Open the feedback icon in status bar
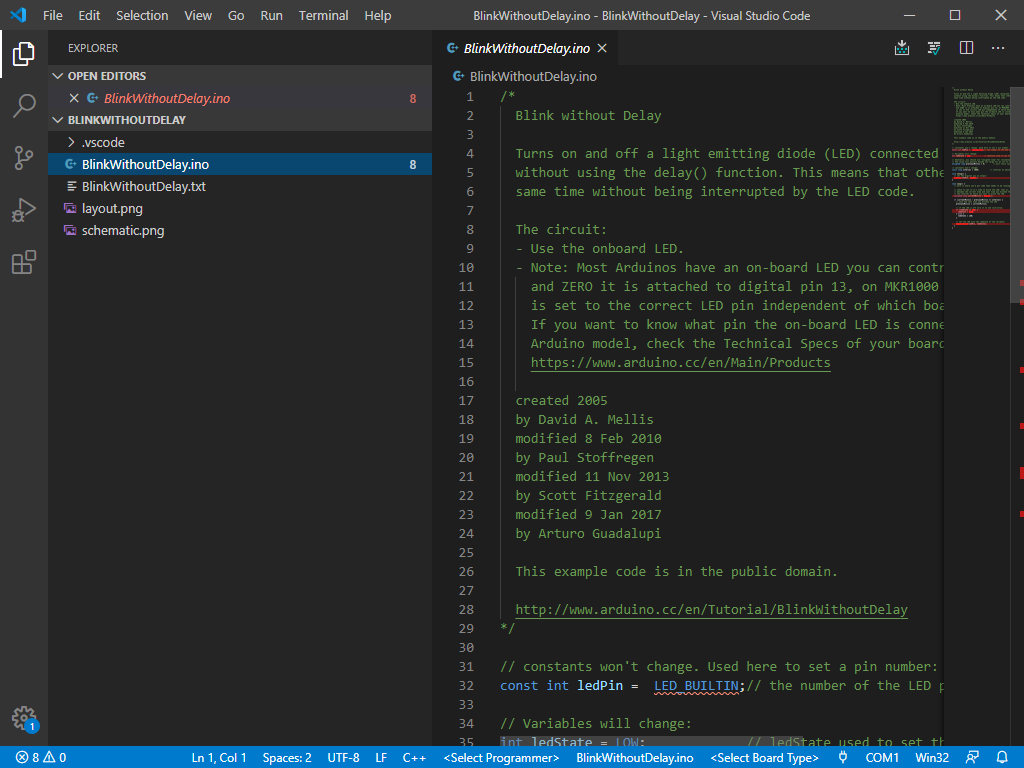This screenshot has width=1024, height=768. pos(972,758)
